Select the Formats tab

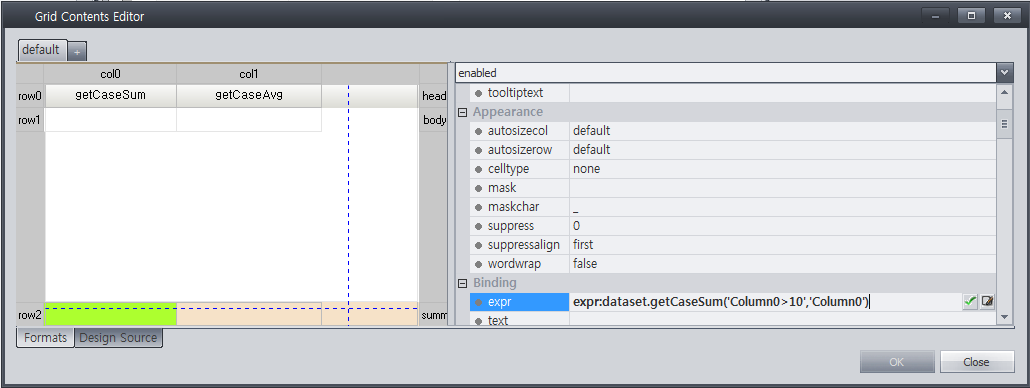click(45, 338)
